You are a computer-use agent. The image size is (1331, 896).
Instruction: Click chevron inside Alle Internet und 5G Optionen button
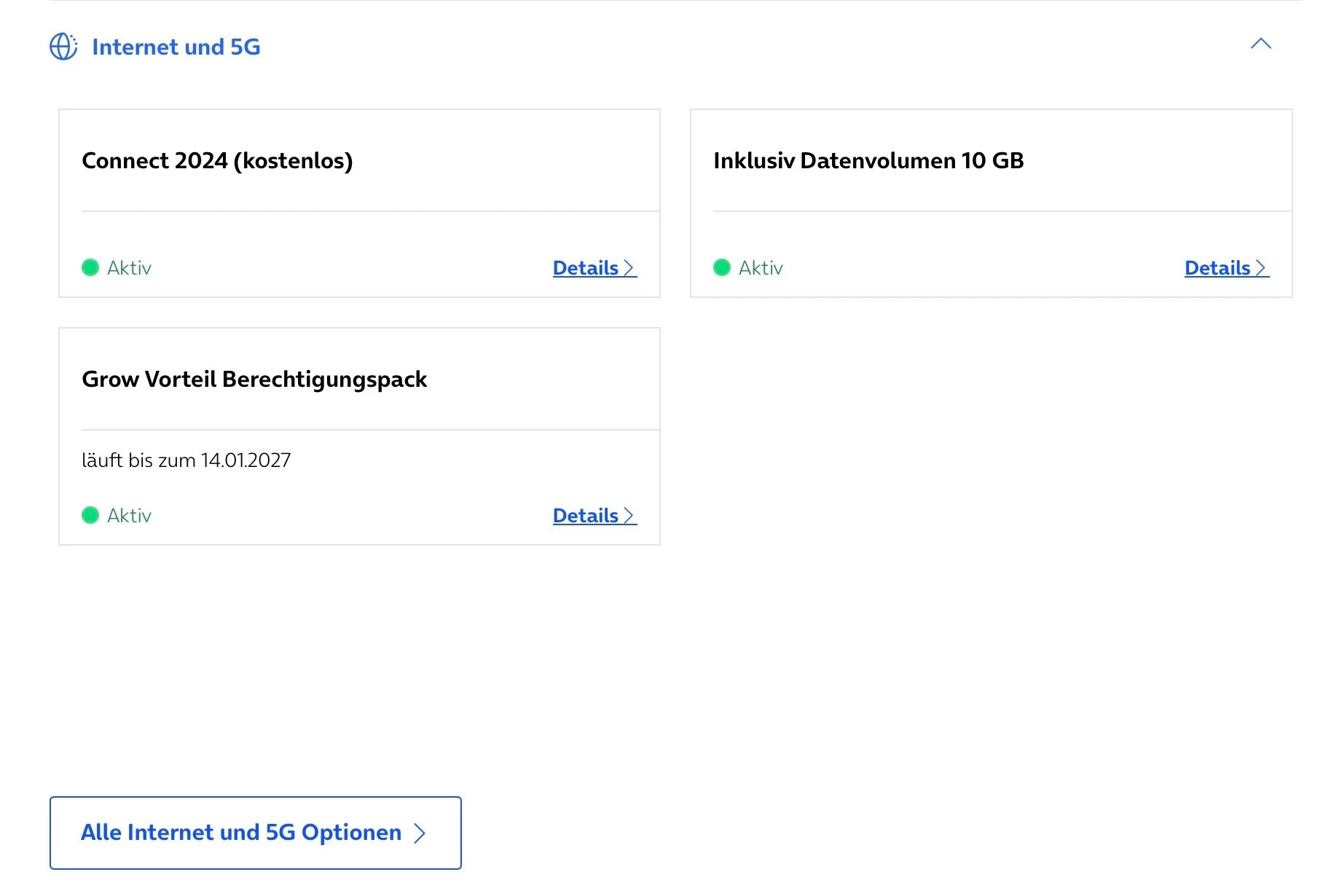click(420, 833)
